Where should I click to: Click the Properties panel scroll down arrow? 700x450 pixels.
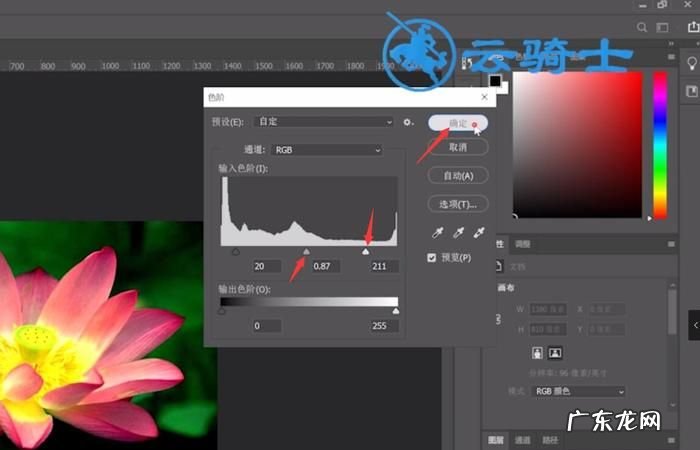coord(673,405)
